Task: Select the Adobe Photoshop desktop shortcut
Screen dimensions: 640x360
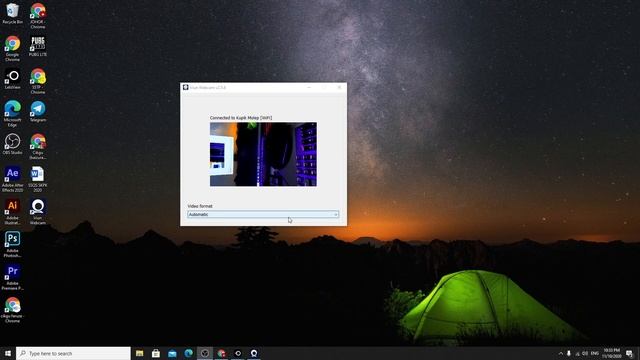Action: coord(13,244)
